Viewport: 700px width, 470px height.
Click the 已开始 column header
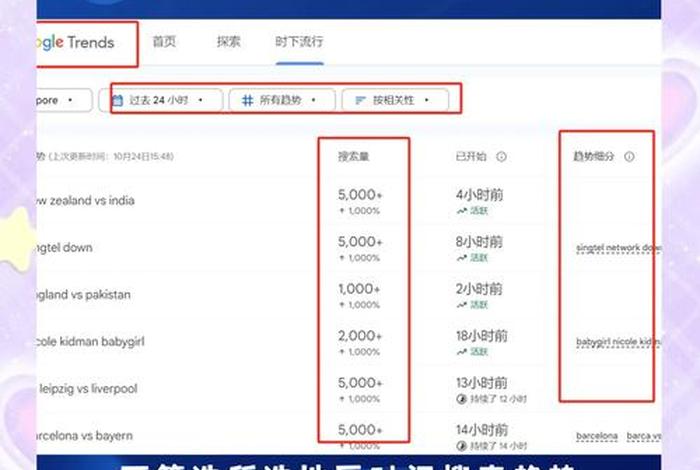point(471,157)
